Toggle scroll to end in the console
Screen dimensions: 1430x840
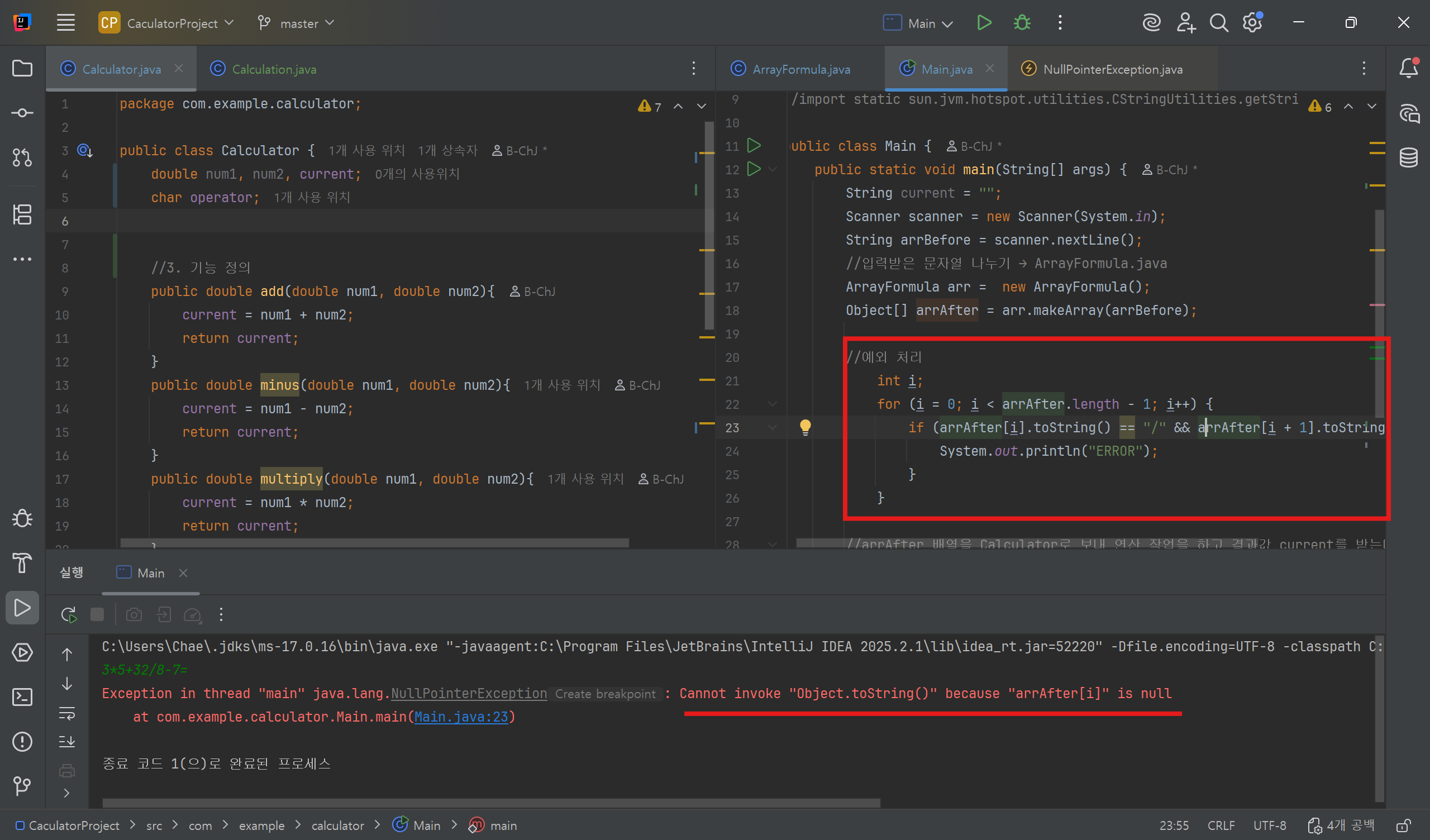[x=67, y=741]
